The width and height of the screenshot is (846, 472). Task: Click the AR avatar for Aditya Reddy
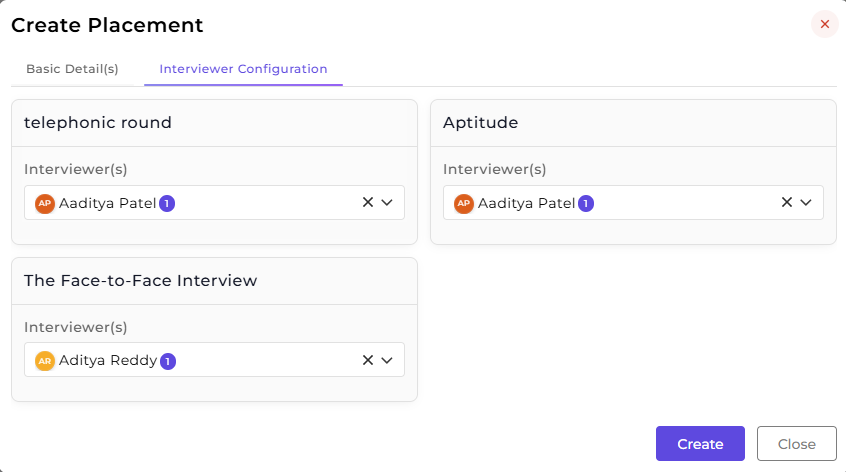click(45, 361)
